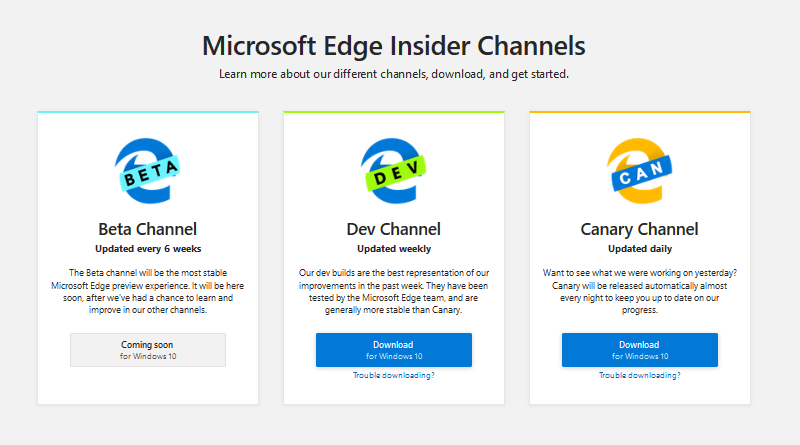Select the Canary Channel heading
Image resolution: width=800 pixels, height=445 pixels.
click(639, 230)
